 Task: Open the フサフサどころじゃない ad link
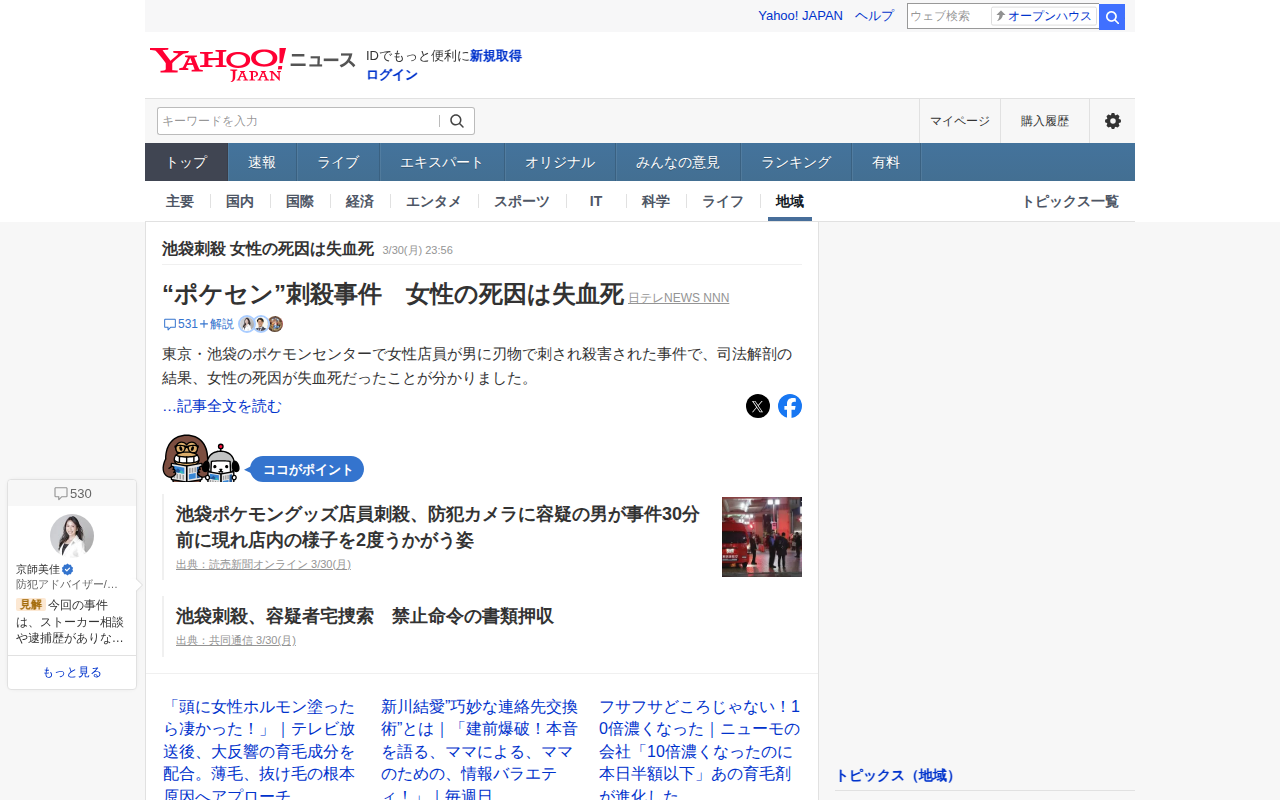pos(700,751)
